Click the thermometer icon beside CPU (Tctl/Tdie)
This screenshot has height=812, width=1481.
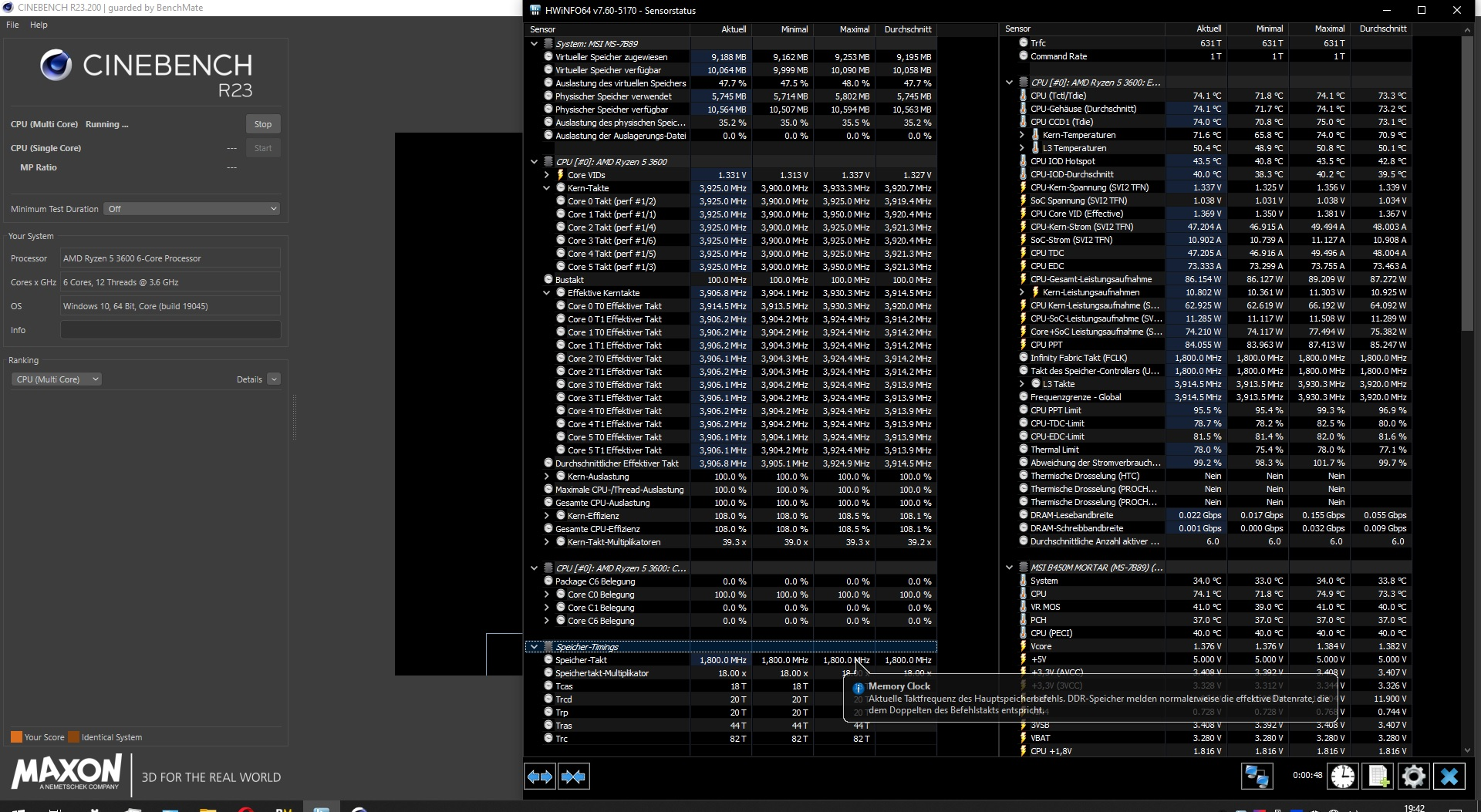pyautogui.click(x=1023, y=96)
